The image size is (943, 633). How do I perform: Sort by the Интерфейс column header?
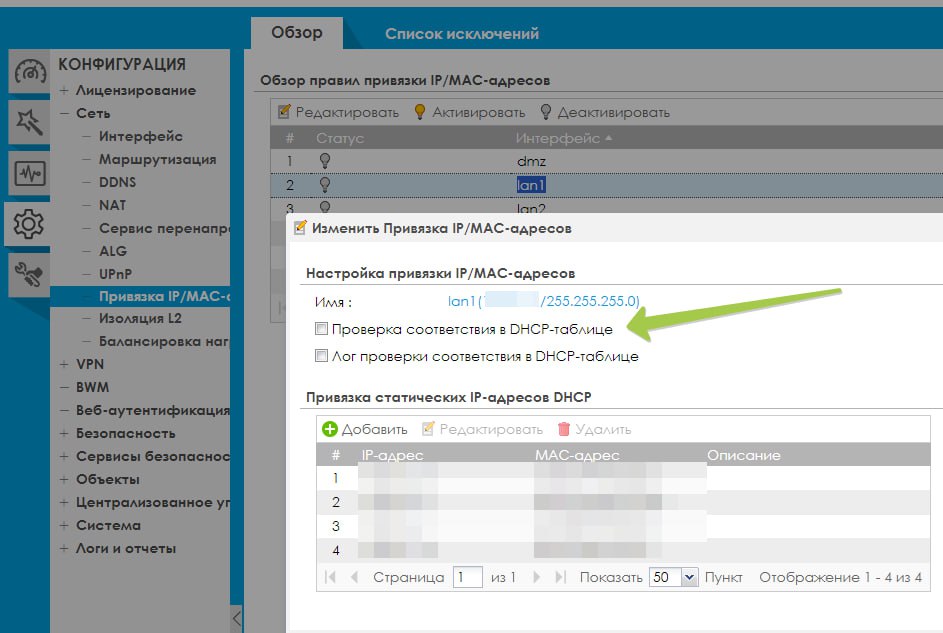[x=558, y=138]
